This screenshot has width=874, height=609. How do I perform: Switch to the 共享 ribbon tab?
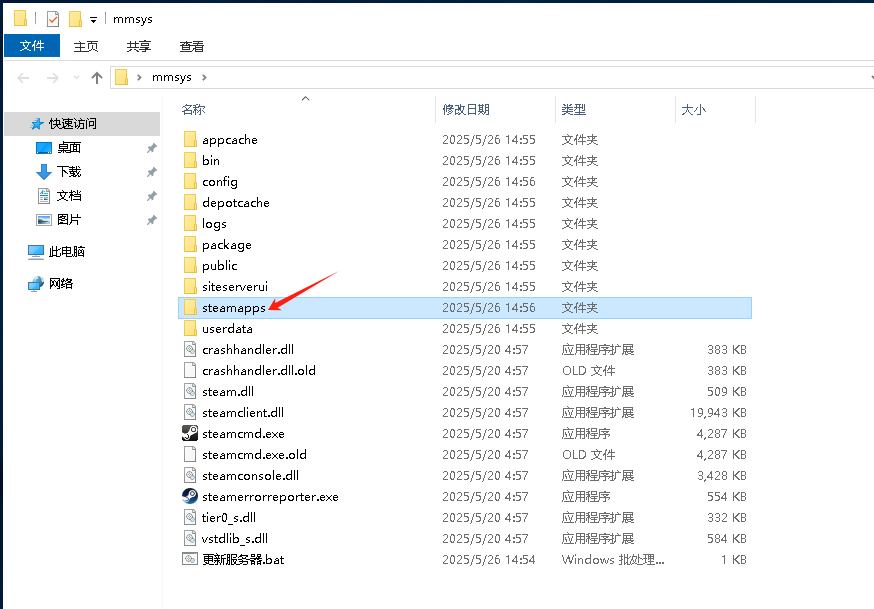(138, 46)
